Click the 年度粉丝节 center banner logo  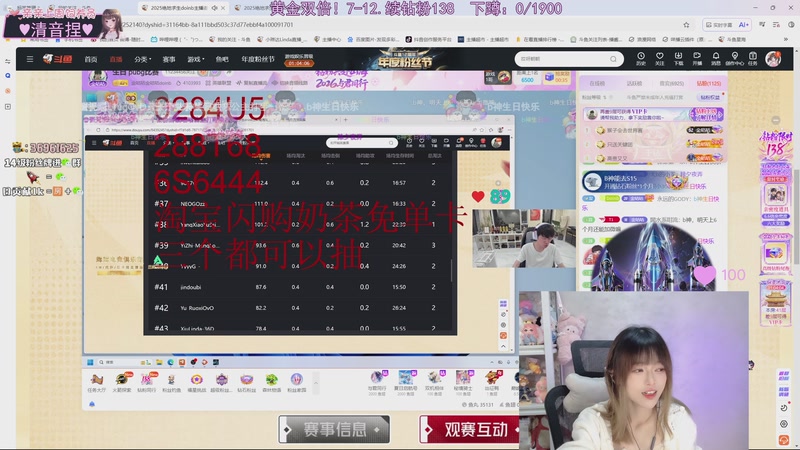[x=405, y=60]
